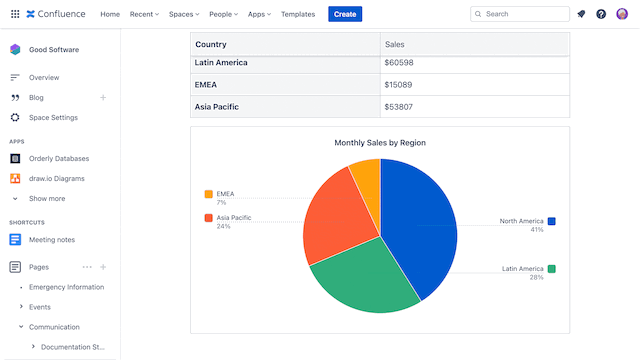
Task: Create a page with Pages plus icon
Action: pyautogui.click(x=103, y=267)
